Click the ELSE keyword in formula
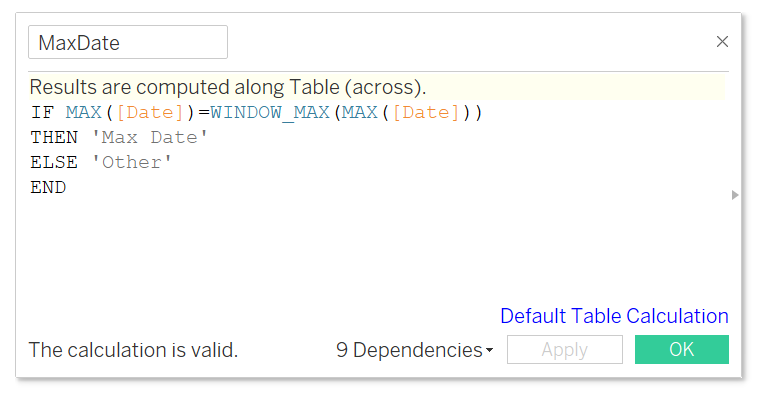Image resolution: width=759 pixels, height=398 pixels. [x=54, y=162]
